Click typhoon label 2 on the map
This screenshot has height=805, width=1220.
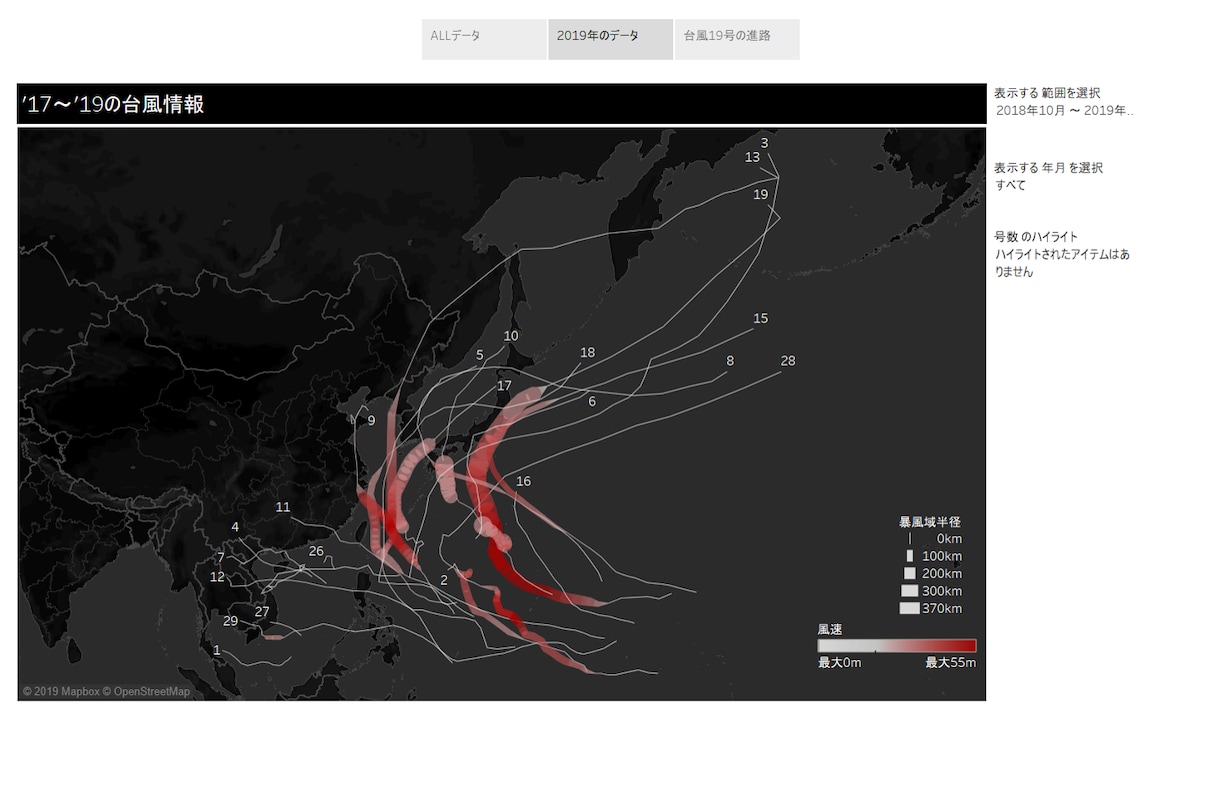click(x=444, y=580)
